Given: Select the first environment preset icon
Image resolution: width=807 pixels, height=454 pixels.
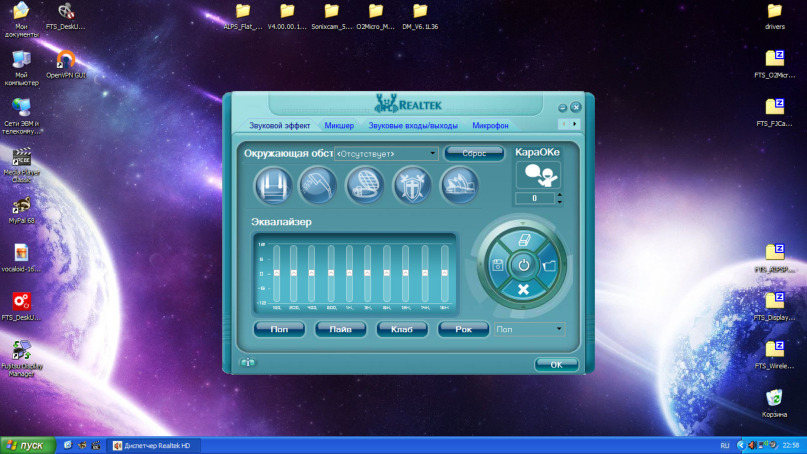Looking at the screenshot, I should tap(273, 185).
